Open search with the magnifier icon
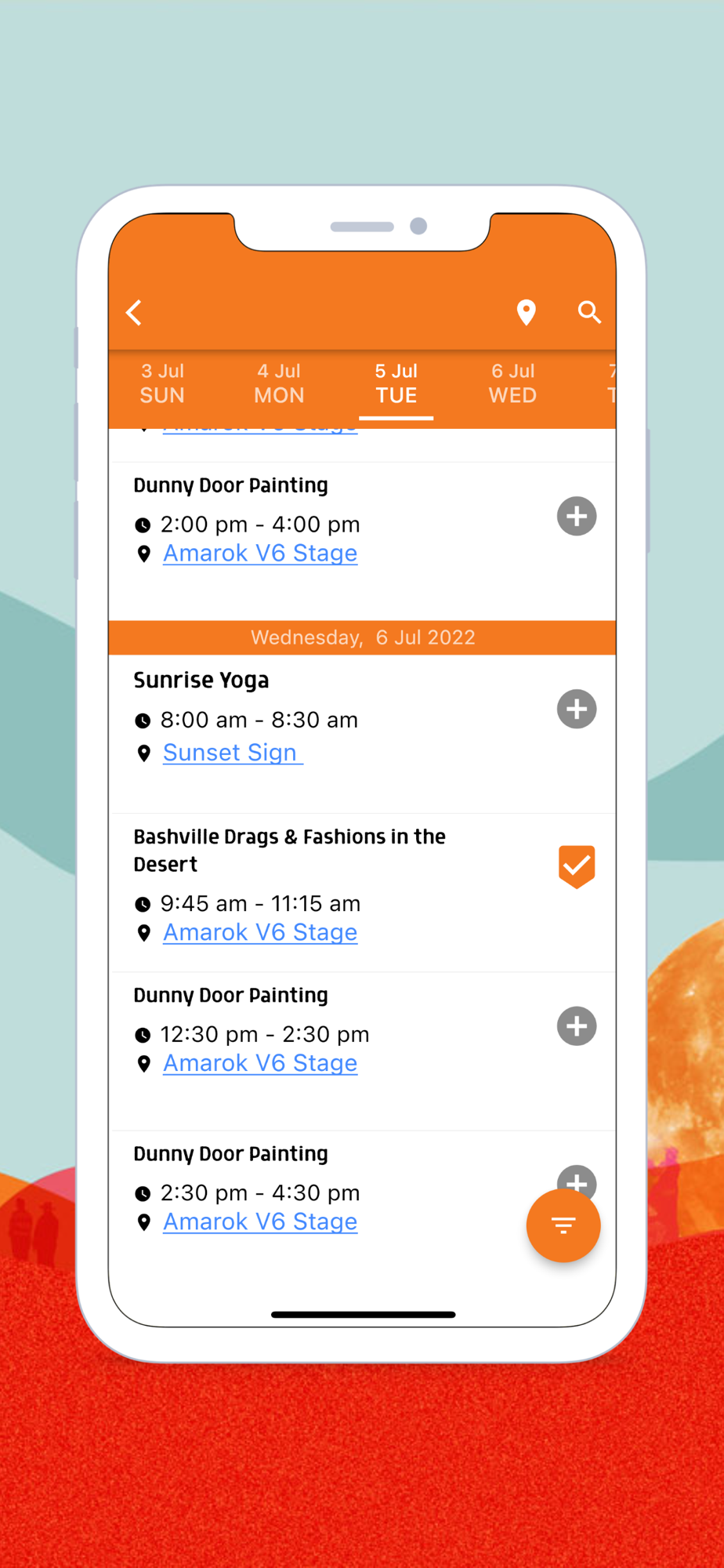This screenshot has width=724, height=1568. pos(589,313)
